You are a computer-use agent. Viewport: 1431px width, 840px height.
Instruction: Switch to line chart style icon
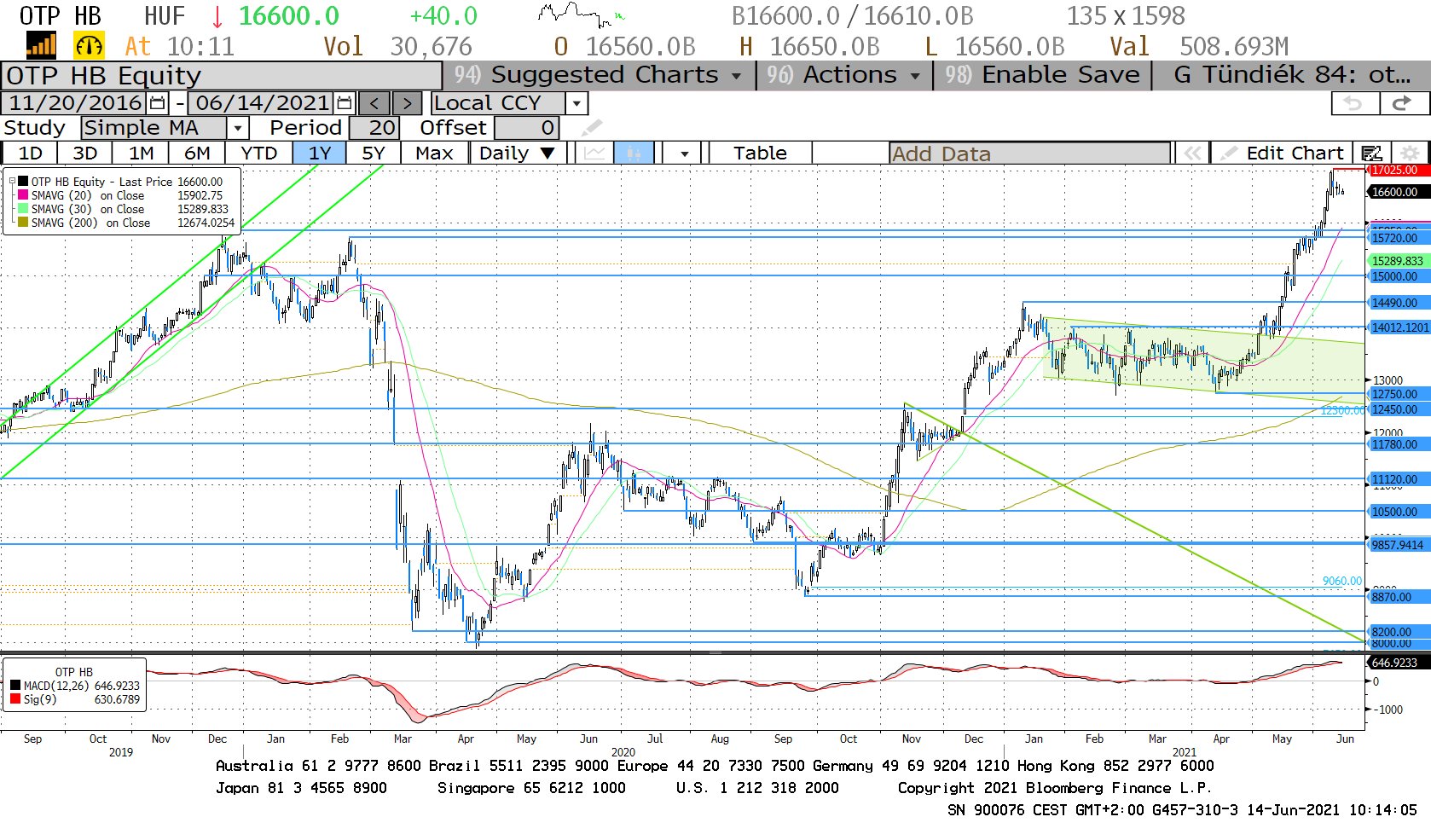tap(595, 154)
